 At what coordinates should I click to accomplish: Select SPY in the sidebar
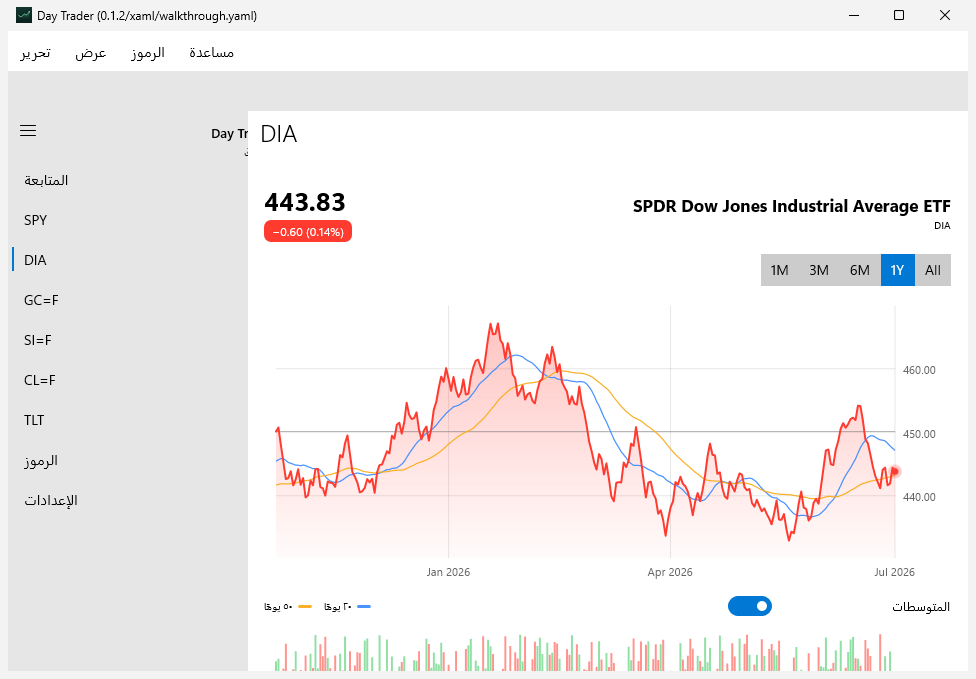(128, 220)
